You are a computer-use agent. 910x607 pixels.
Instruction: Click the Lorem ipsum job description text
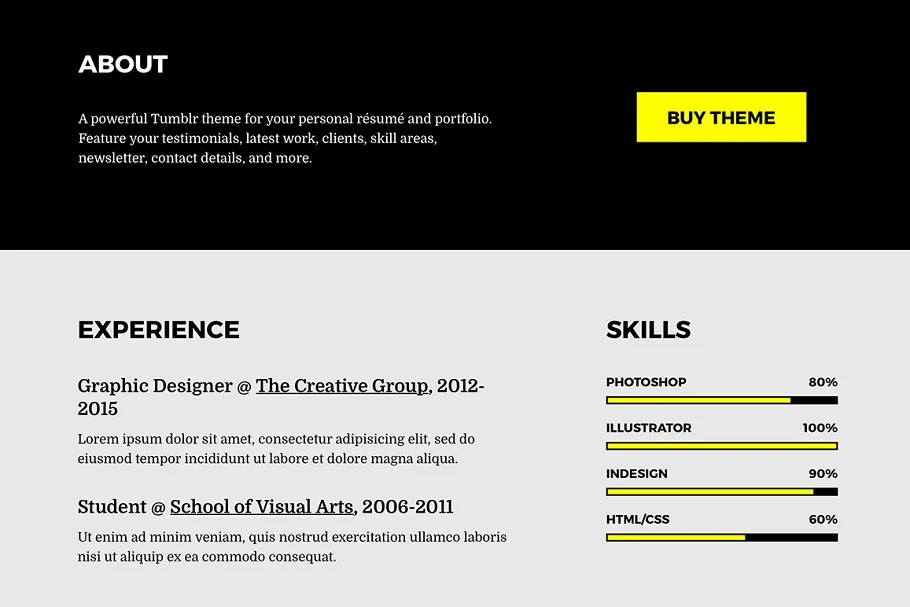pyautogui.click(x=276, y=449)
